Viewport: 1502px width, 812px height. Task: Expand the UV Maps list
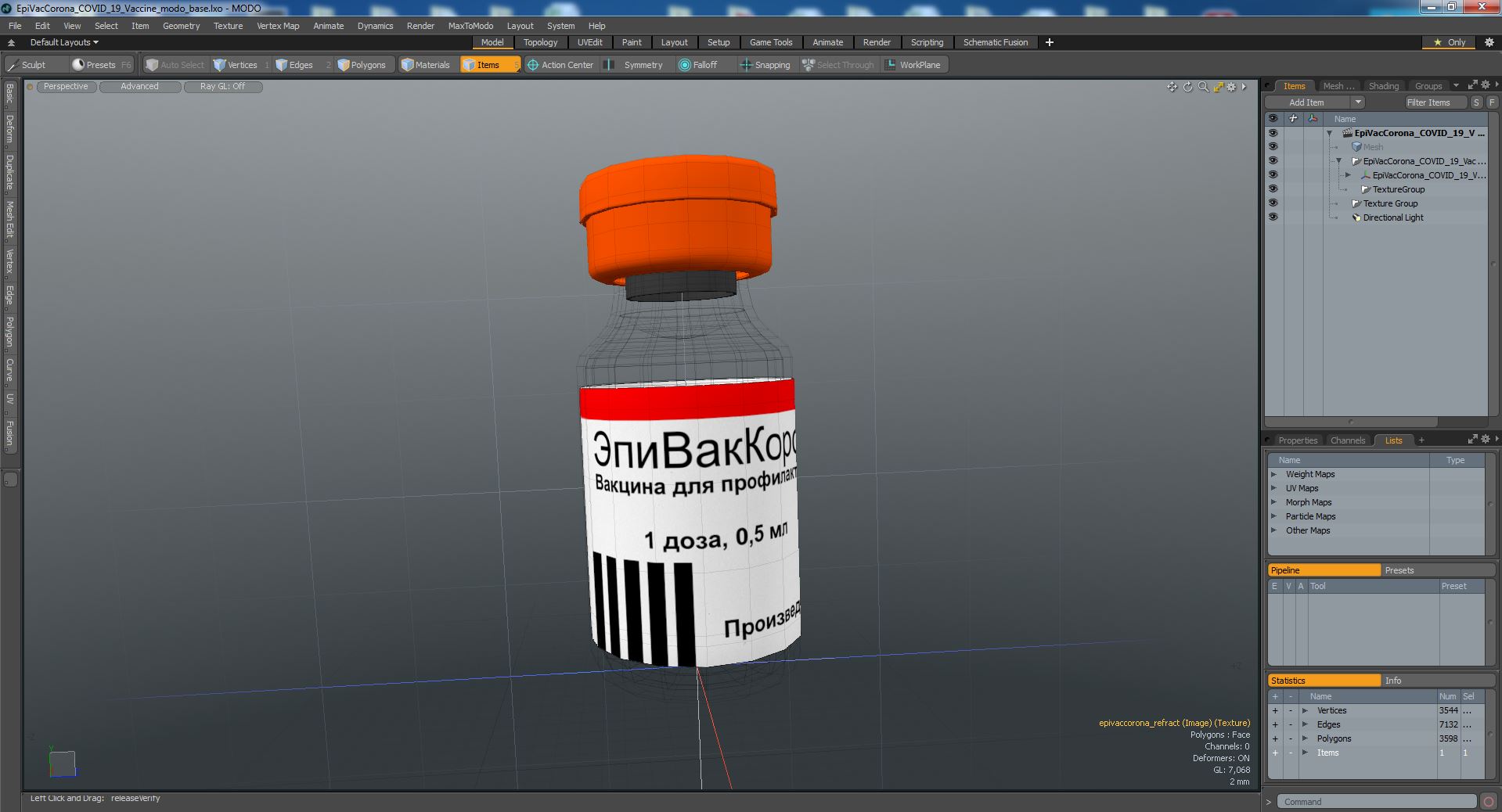click(x=1273, y=489)
